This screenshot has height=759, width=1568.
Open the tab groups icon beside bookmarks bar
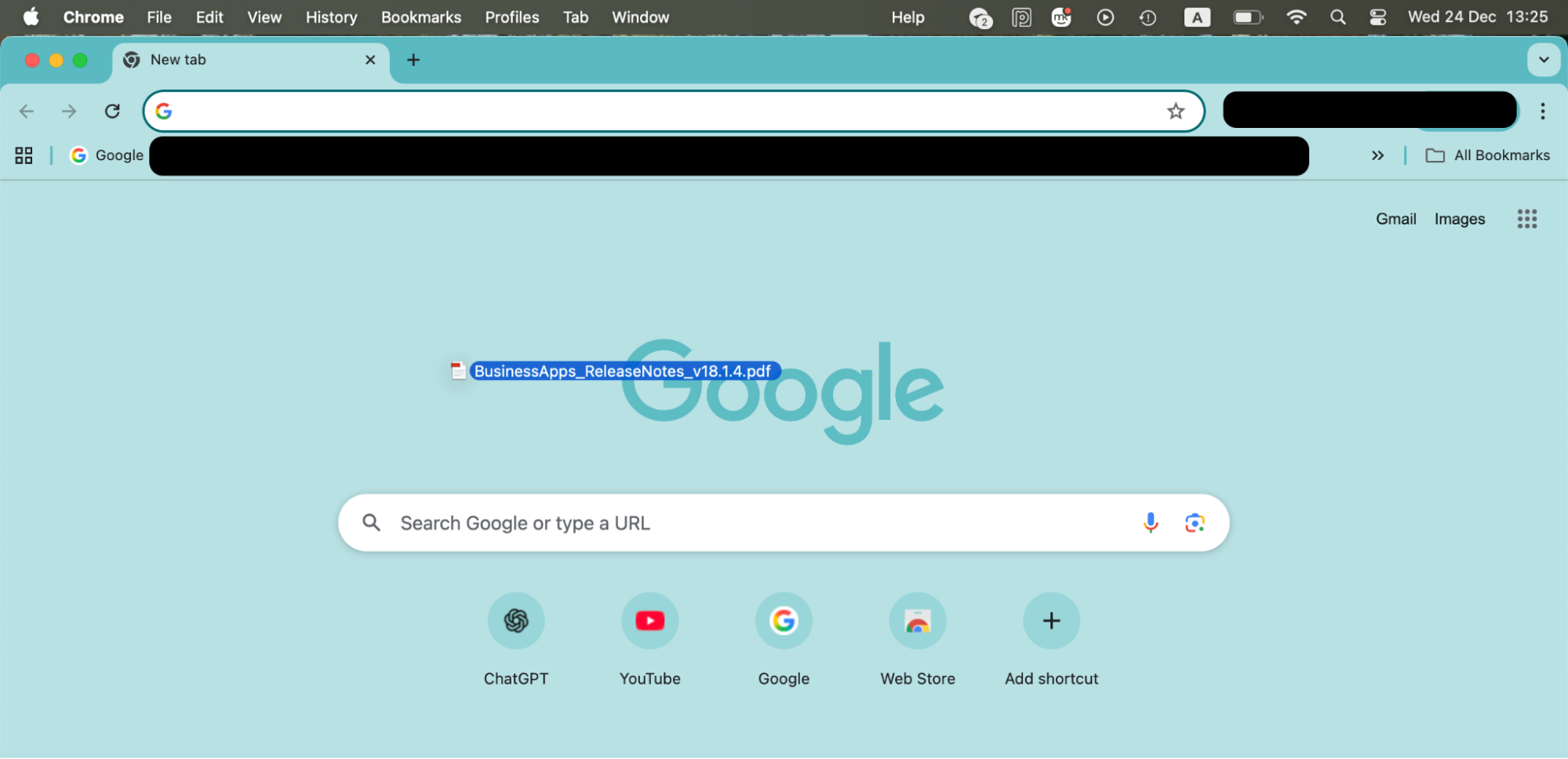pos(23,155)
